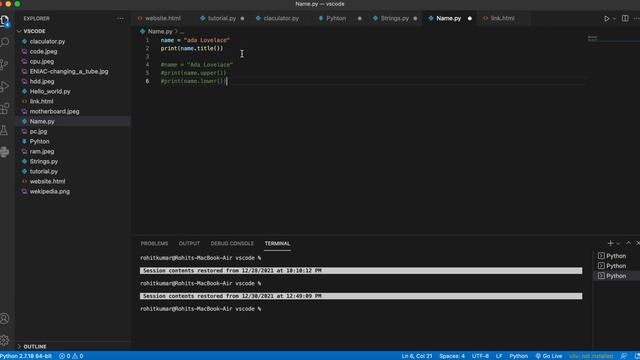640x360 pixels.
Task: Change language mode via Python status item
Action: click(x=518, y=356)
